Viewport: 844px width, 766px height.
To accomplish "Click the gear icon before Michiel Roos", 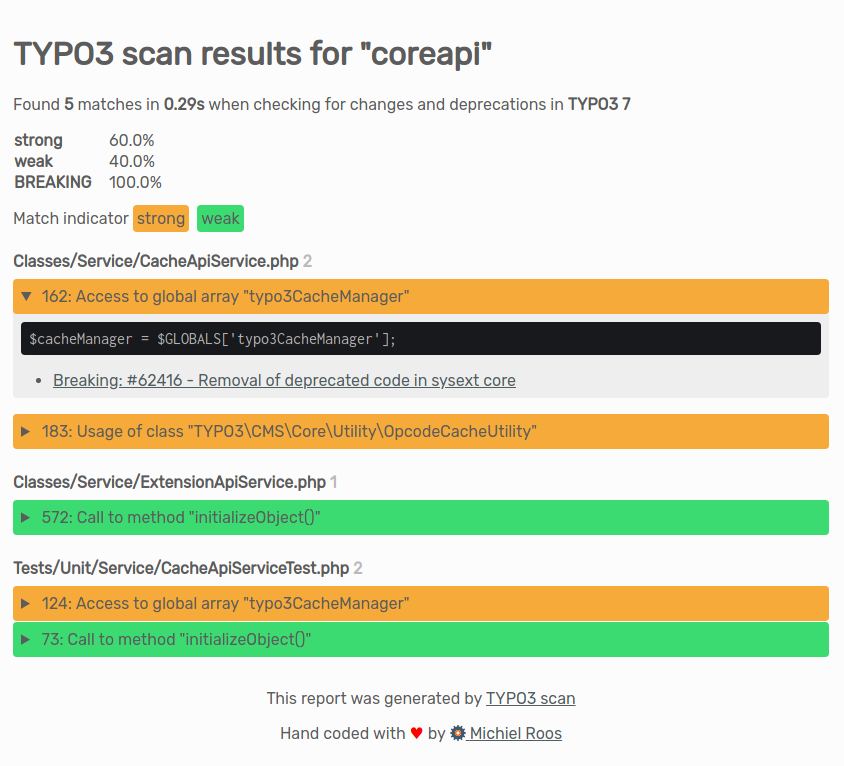I will pos(458,733).
